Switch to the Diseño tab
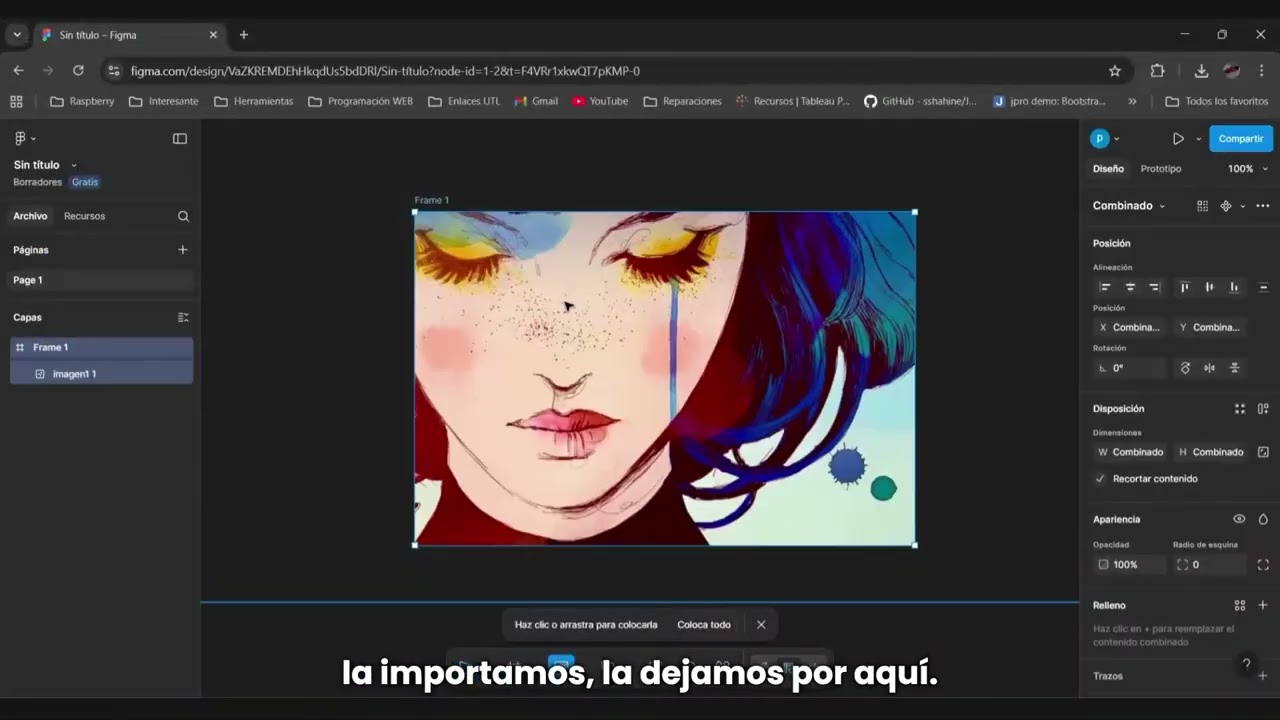This screenshot has width=1280, height=720. [1108, 169]
